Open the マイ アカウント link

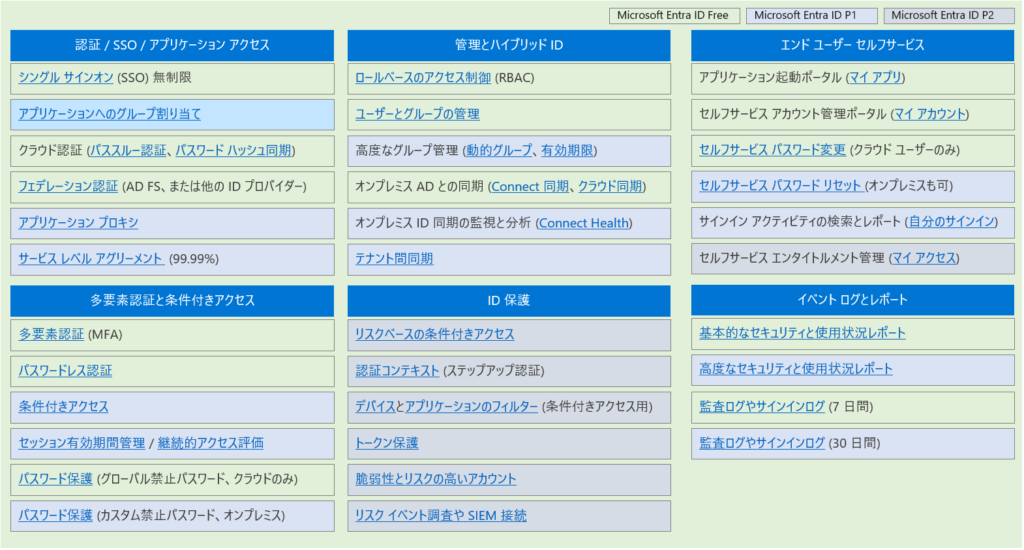930,114
